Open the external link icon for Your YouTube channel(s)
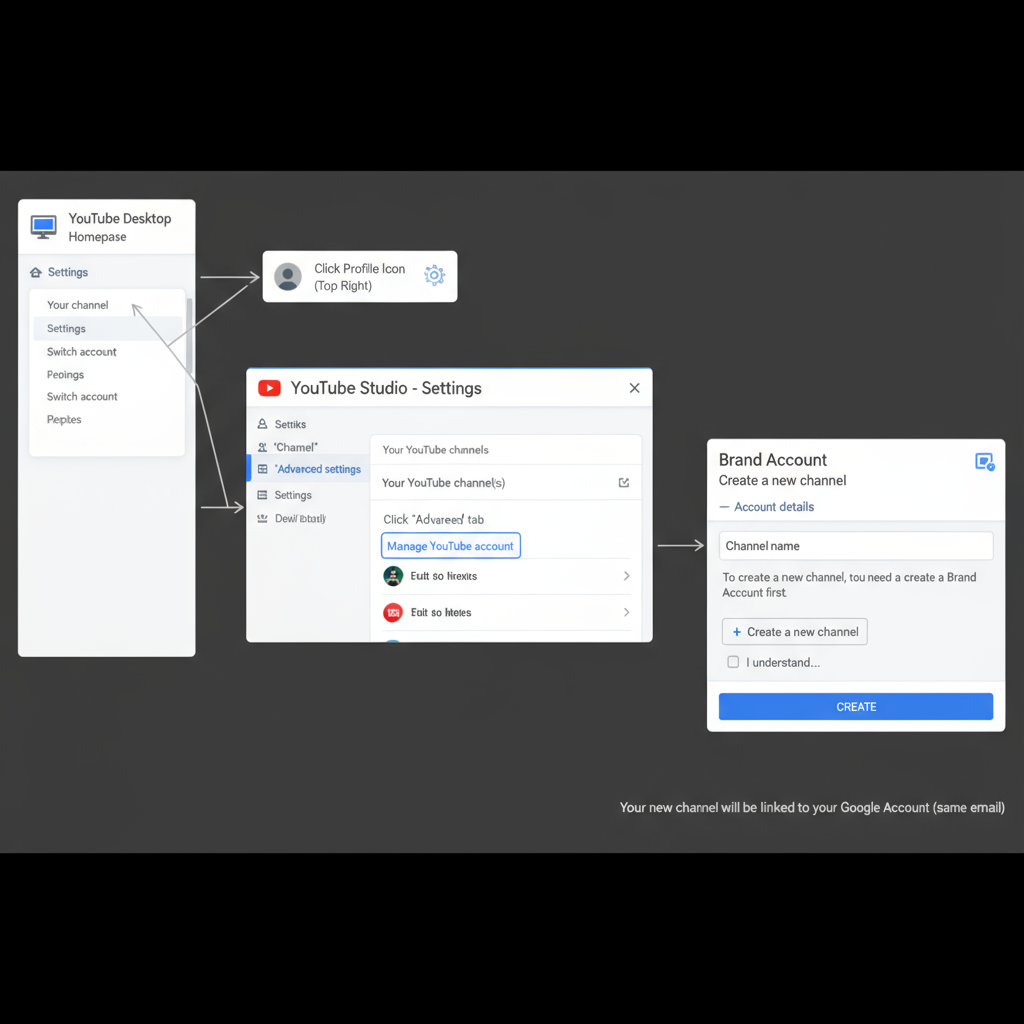The image size is (1024, 1024). click(624, 483)
